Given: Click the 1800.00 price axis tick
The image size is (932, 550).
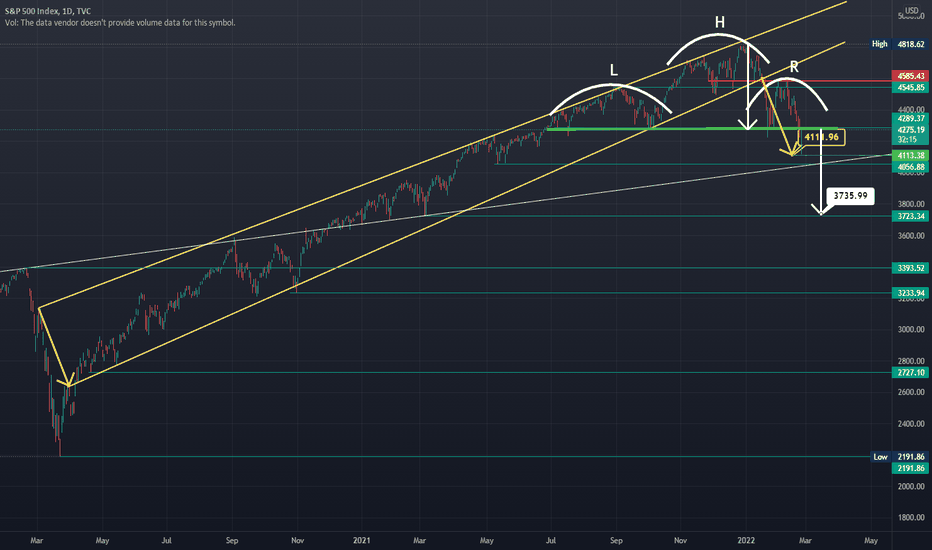Looking at the screenshot, I should [911, 518].
